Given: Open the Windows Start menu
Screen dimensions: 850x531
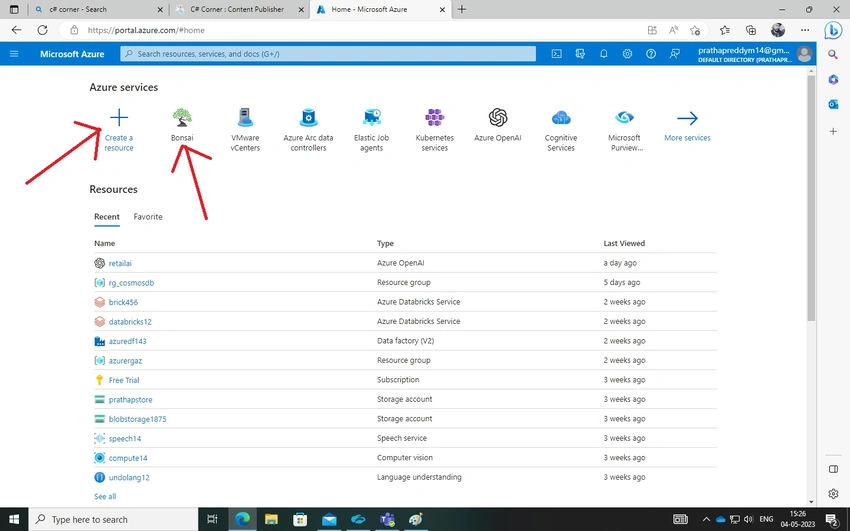Looking at the screenshot, I should [14, 519].
